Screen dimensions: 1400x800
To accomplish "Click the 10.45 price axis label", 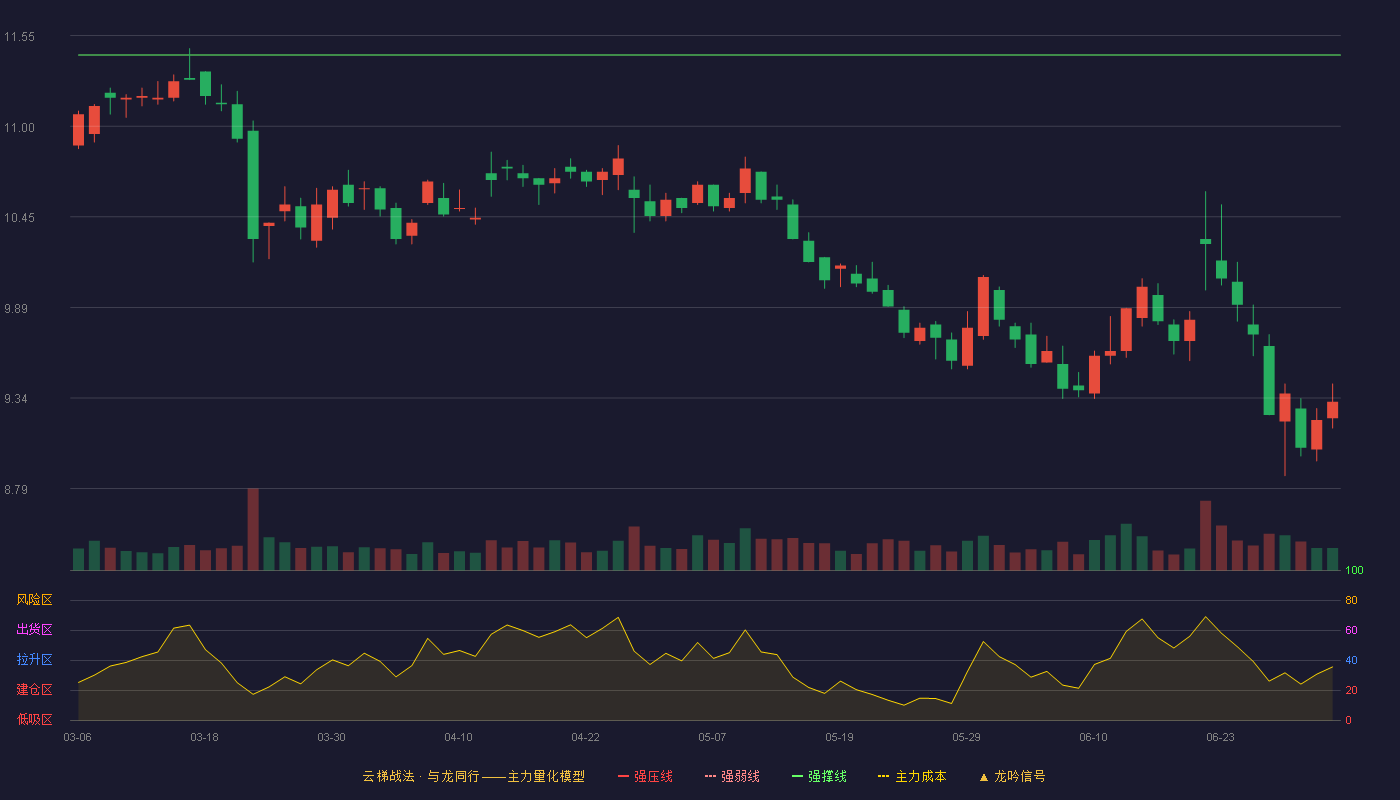I will coord(19,218).
